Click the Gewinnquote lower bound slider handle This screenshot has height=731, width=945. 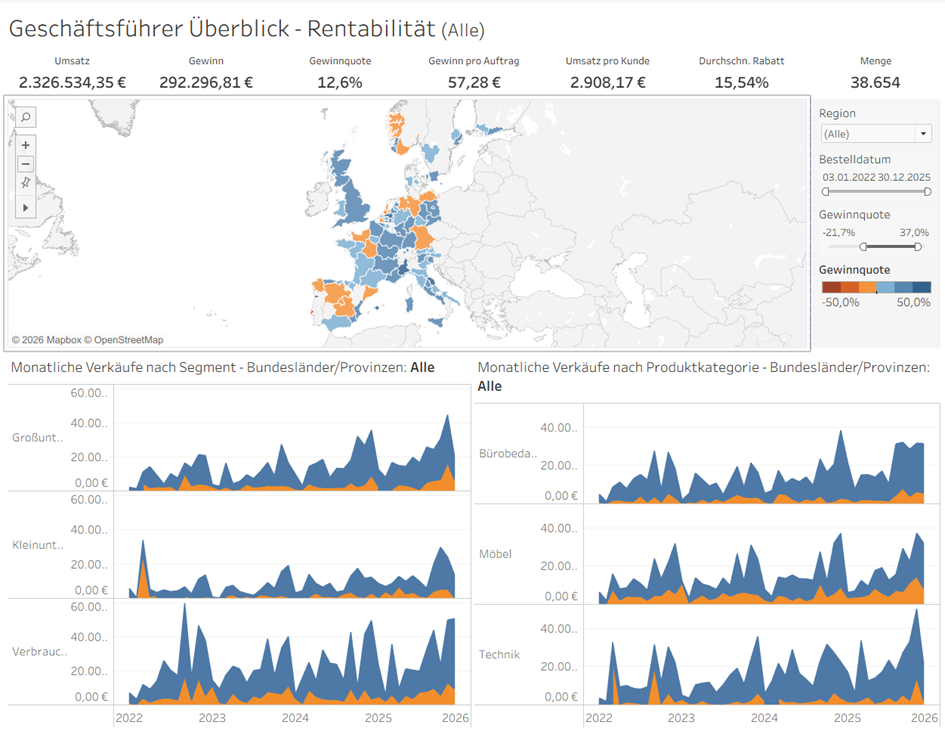coord(863,246)
